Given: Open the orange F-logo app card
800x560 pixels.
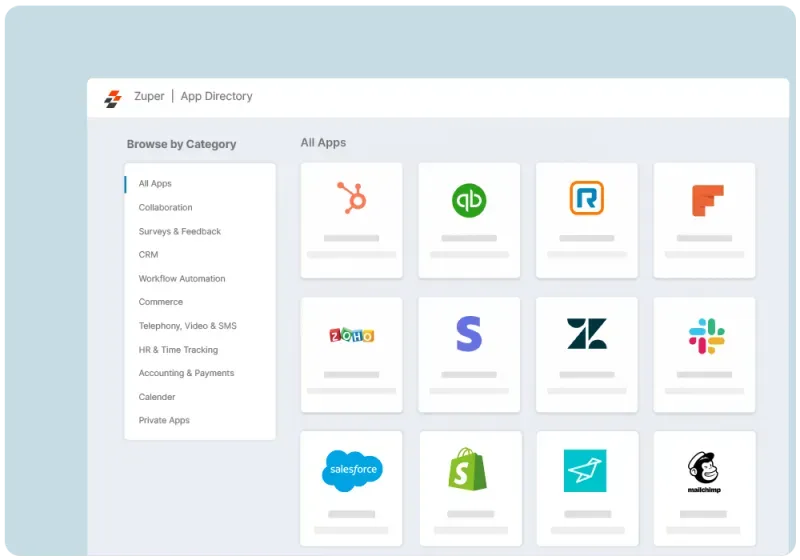Looking at the screenshot, I should tap(704, 220).
